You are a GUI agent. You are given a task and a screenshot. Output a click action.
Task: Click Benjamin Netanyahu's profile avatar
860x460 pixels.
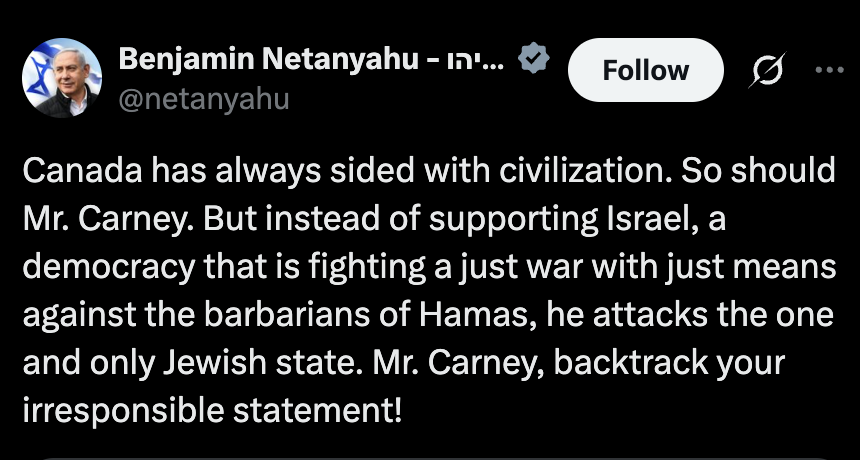tap(61, 79)
